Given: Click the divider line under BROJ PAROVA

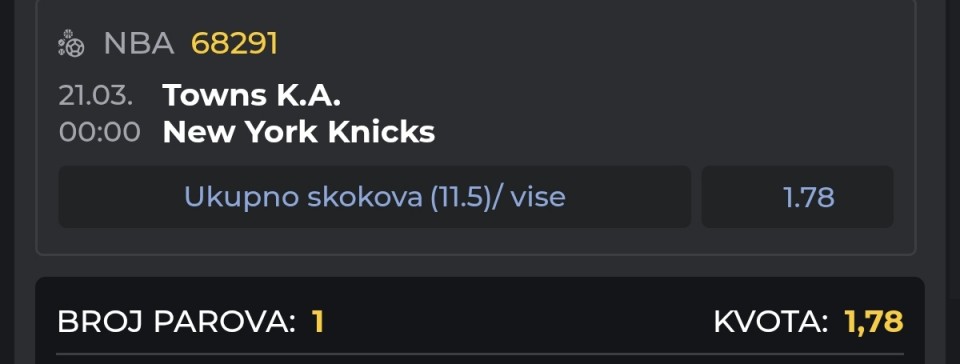Looking at the screenshot, I should click(x=480, y=354).
